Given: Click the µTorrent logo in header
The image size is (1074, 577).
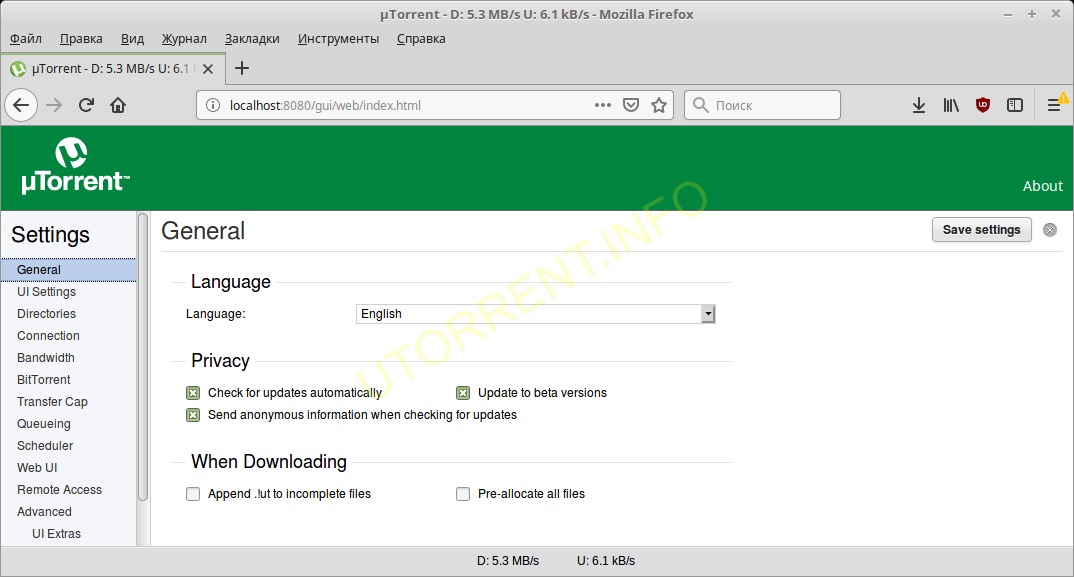Looking at the screenshot, I should 74,165.
